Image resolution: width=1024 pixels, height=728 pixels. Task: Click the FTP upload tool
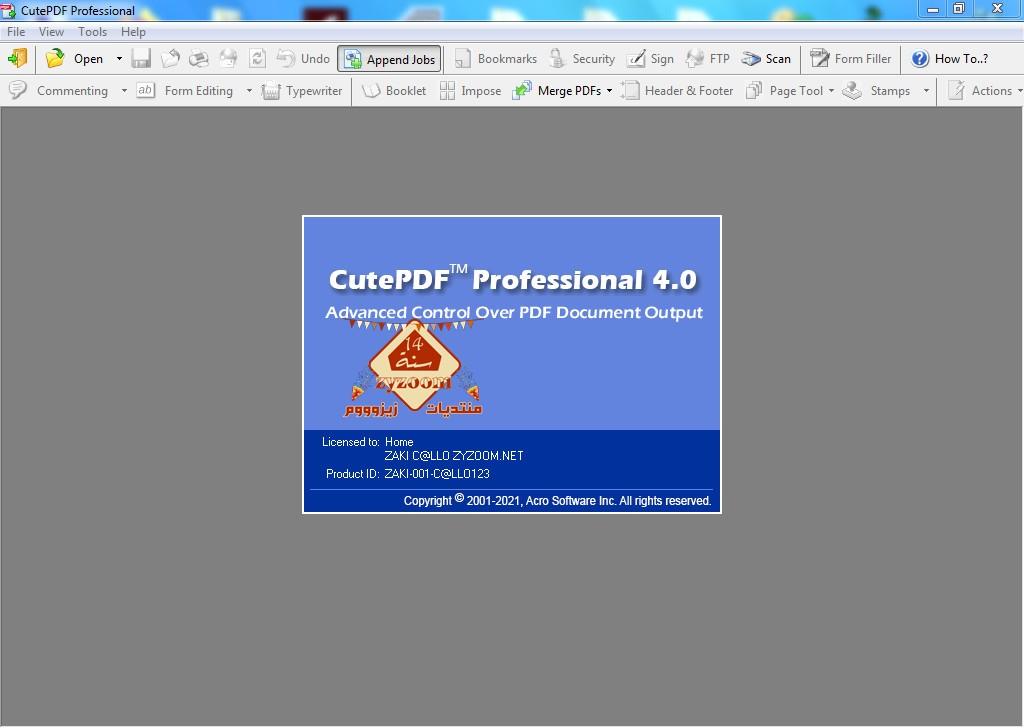(x=707, y=59)
